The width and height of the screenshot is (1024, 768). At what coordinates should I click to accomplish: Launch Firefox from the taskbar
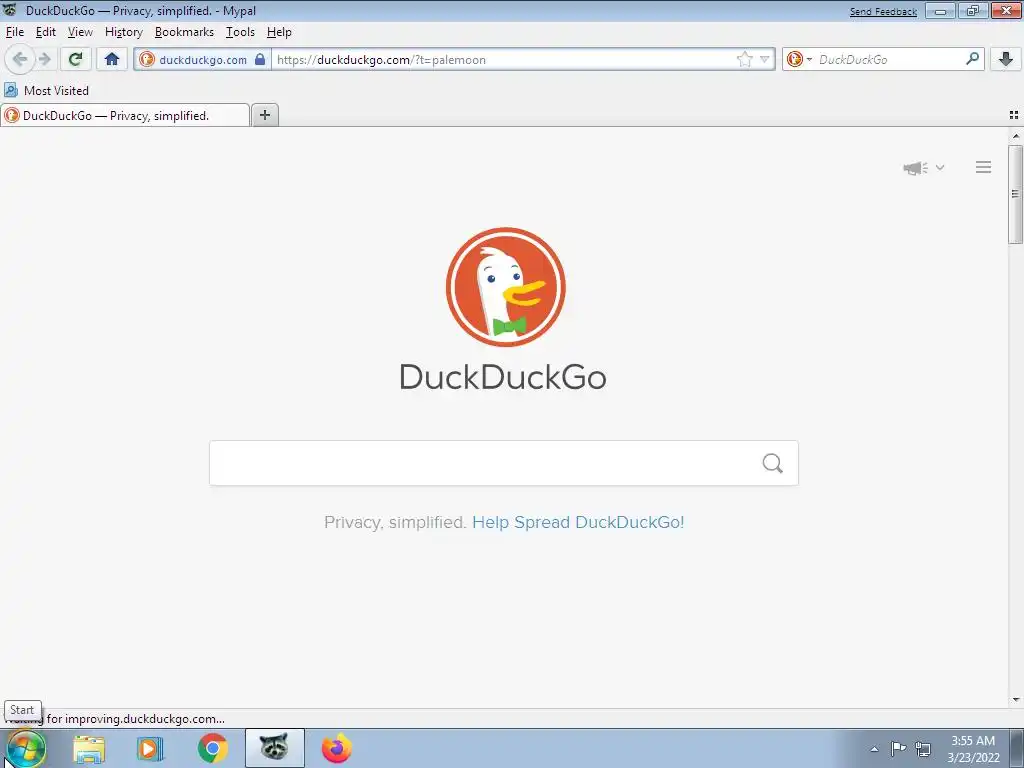337,749
